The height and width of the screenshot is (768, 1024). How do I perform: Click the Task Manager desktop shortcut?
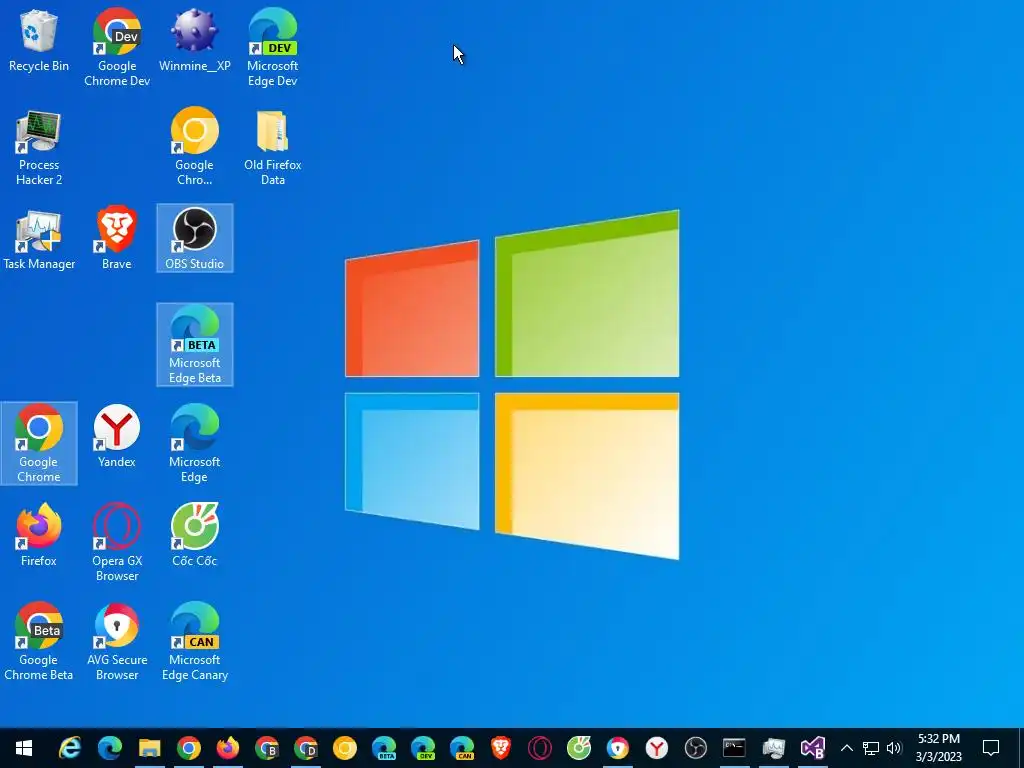[x=39, y=240]
